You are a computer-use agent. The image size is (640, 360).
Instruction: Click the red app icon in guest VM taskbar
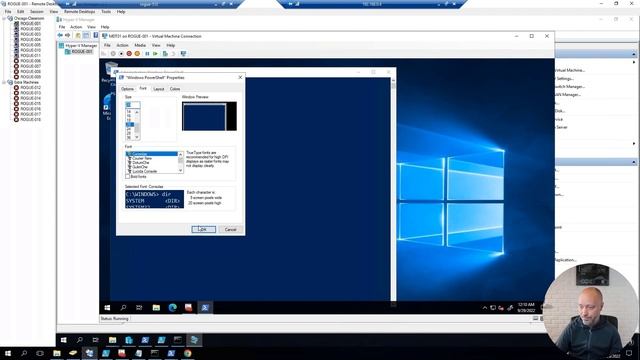pyautogui.click(x=189, y=308)
